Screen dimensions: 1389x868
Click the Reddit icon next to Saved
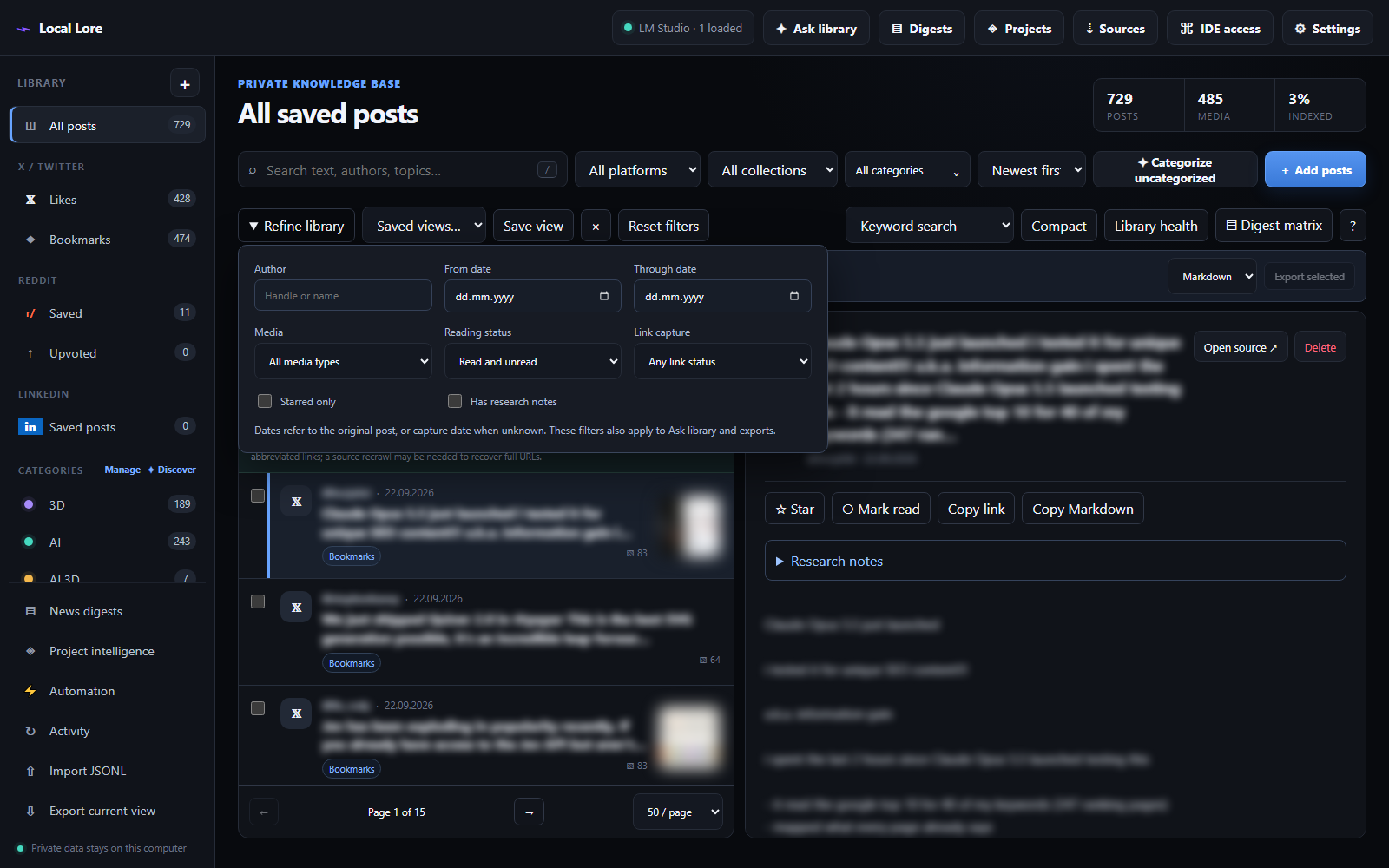click(x=30, y=313)
